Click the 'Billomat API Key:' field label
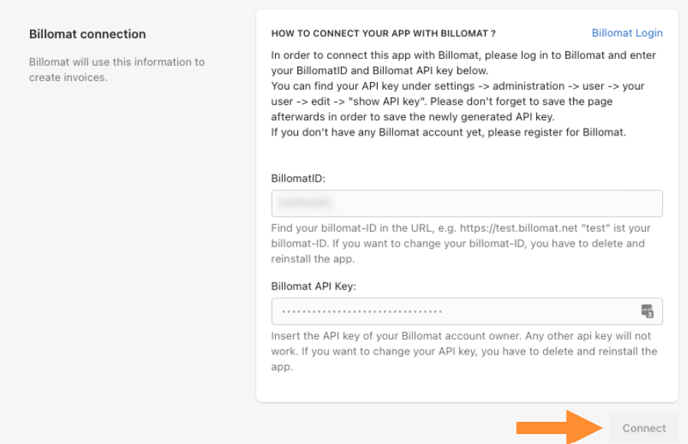688x444 pixels. coord(314,286)
